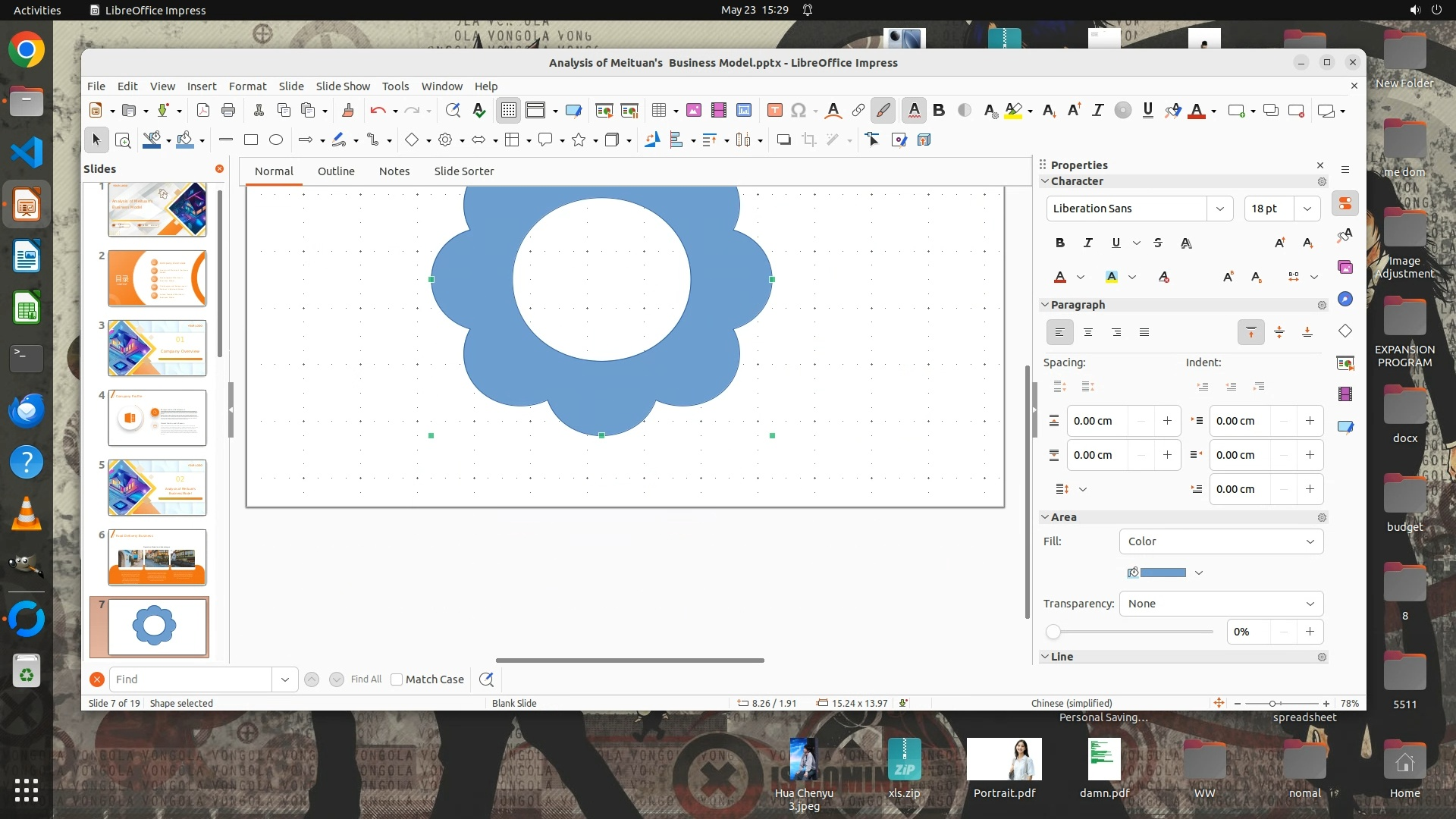Click the blue fill color swatch
This screenshot has width=1456, height=819.
(1163, 573)
